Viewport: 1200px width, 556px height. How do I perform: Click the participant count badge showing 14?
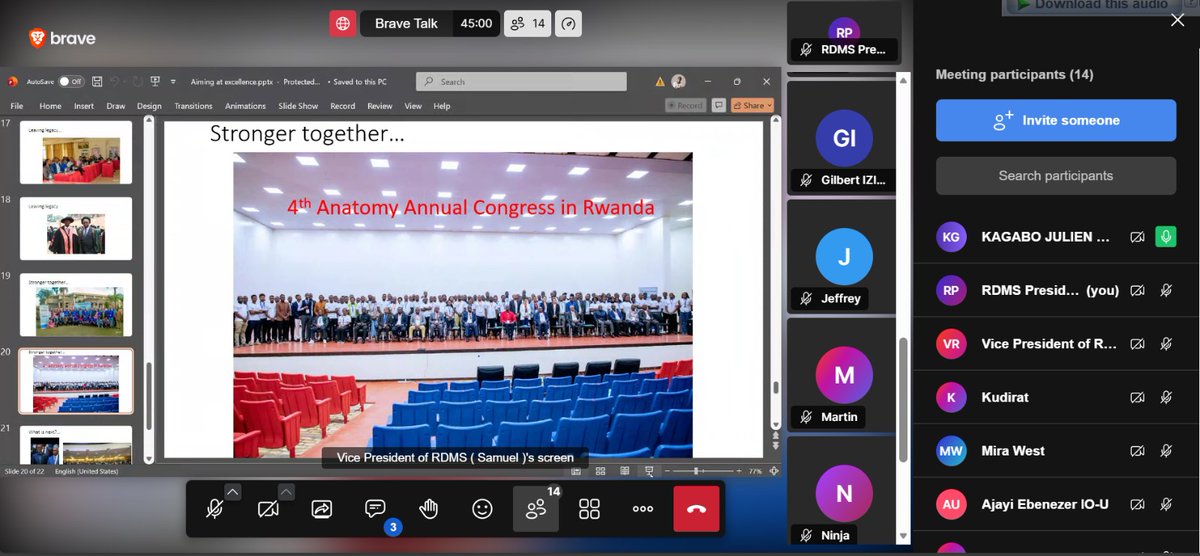528,23
